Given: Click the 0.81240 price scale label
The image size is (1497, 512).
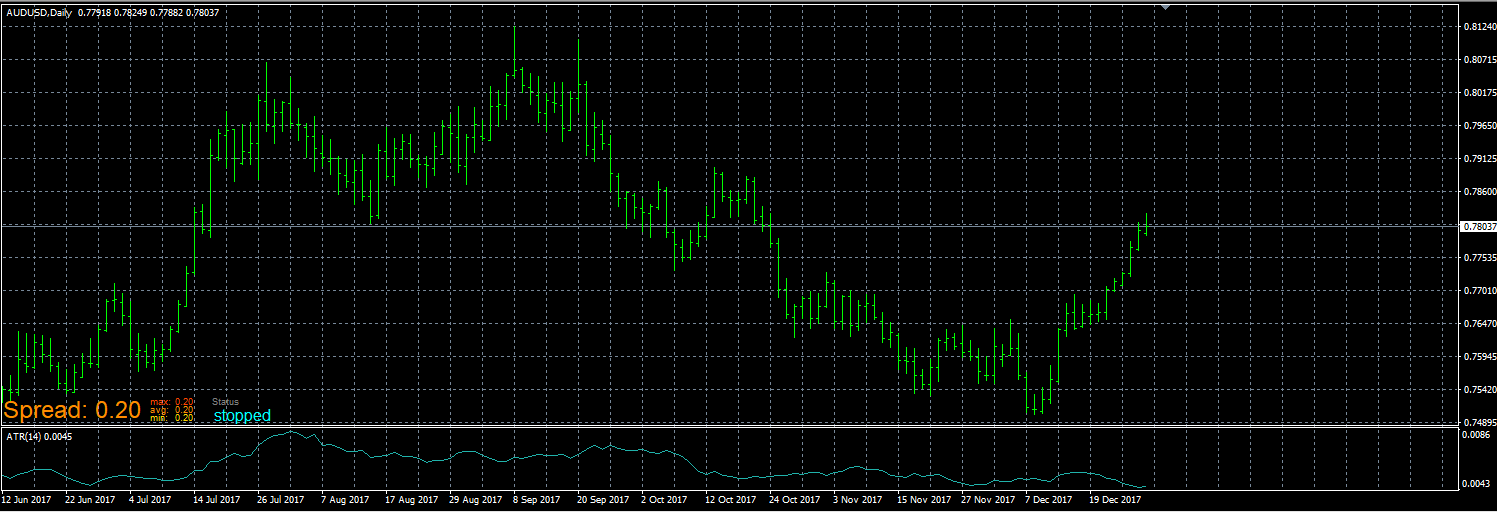Looking at the screenshot, I should coord(1479,27).
